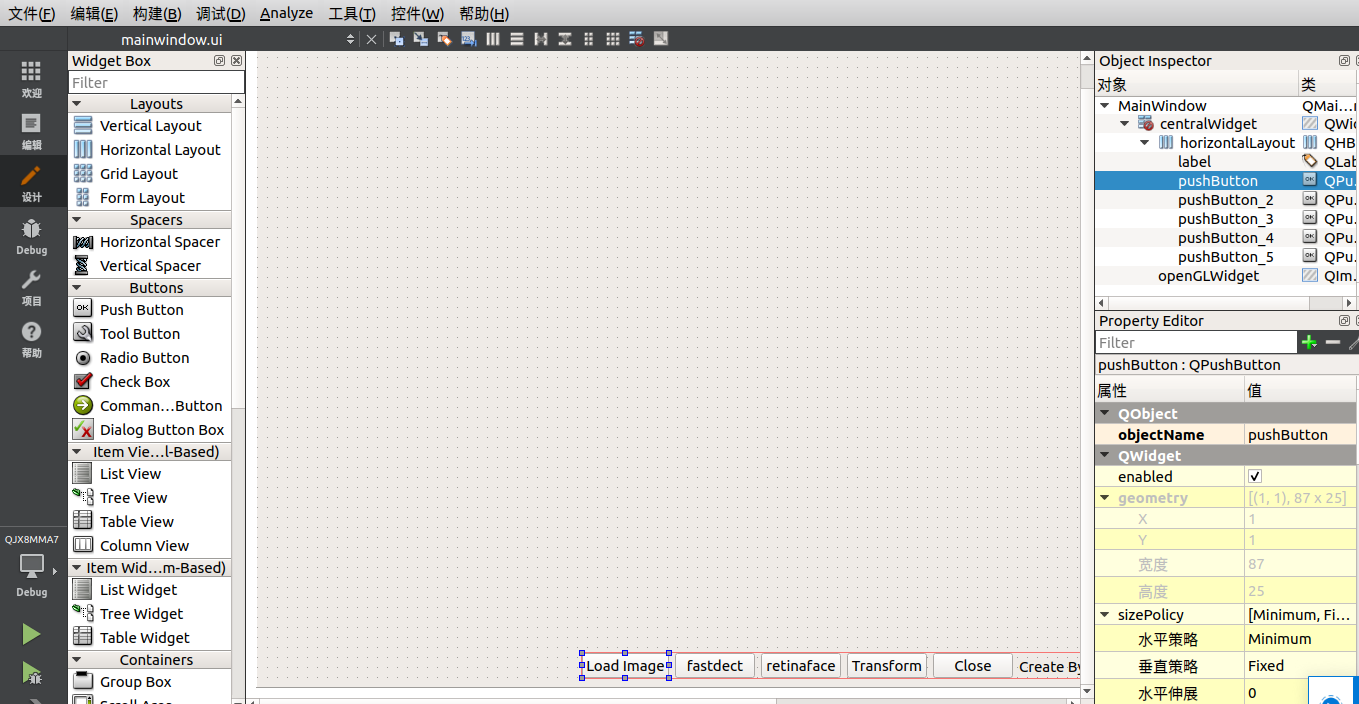
Task: Click the Edit Signals/Slots toolbar icon
Action: (421, 39)
